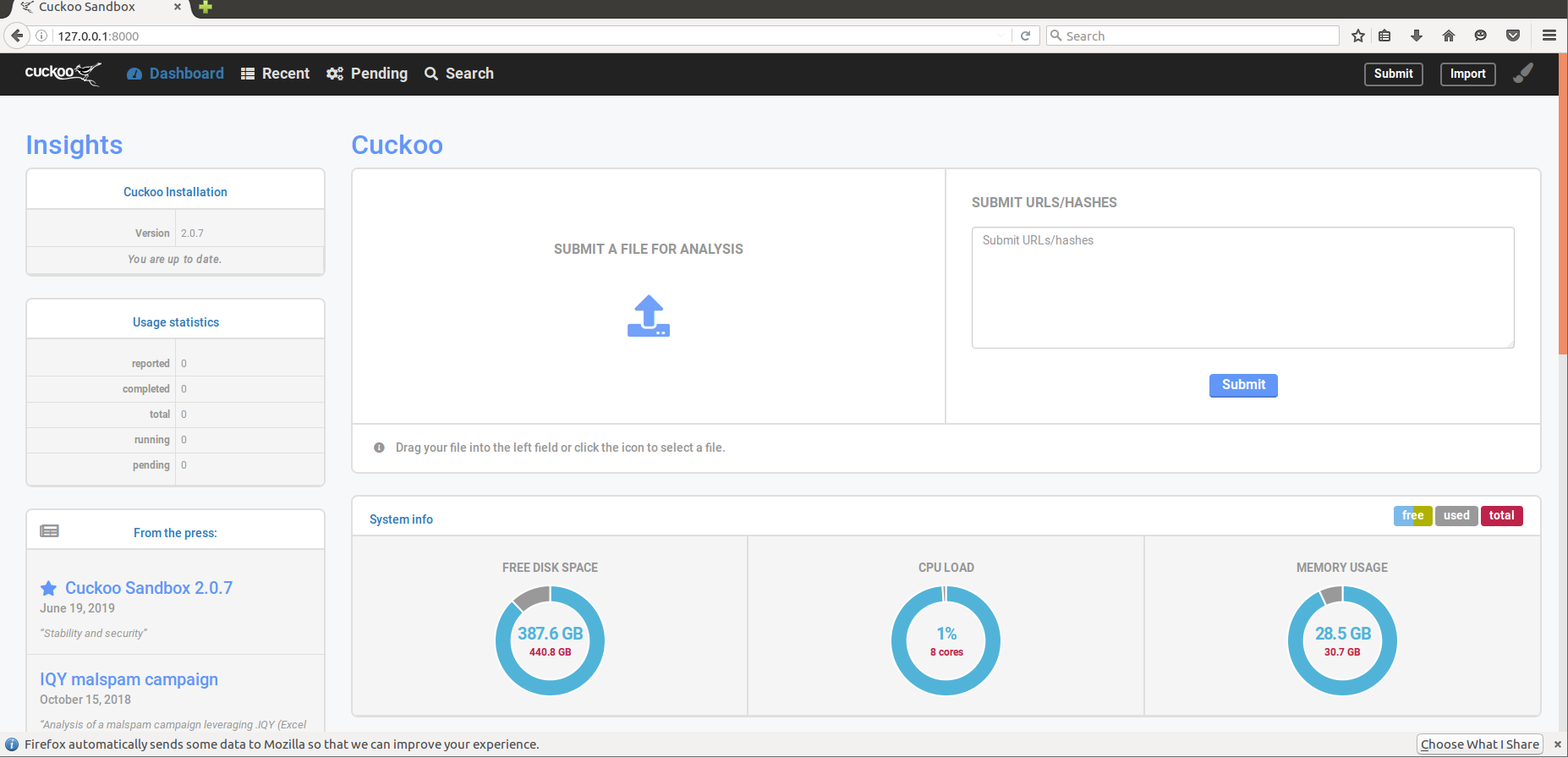Click the page vertical scrollbar
This screenshot has width=1568, height=758.
pos(1563,203)
